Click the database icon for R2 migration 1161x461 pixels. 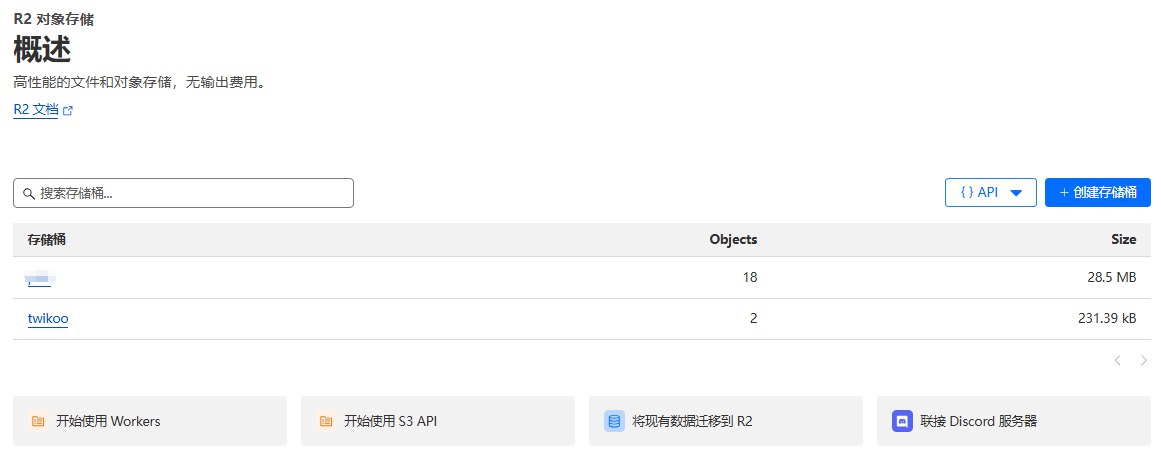tap(614, 421)
